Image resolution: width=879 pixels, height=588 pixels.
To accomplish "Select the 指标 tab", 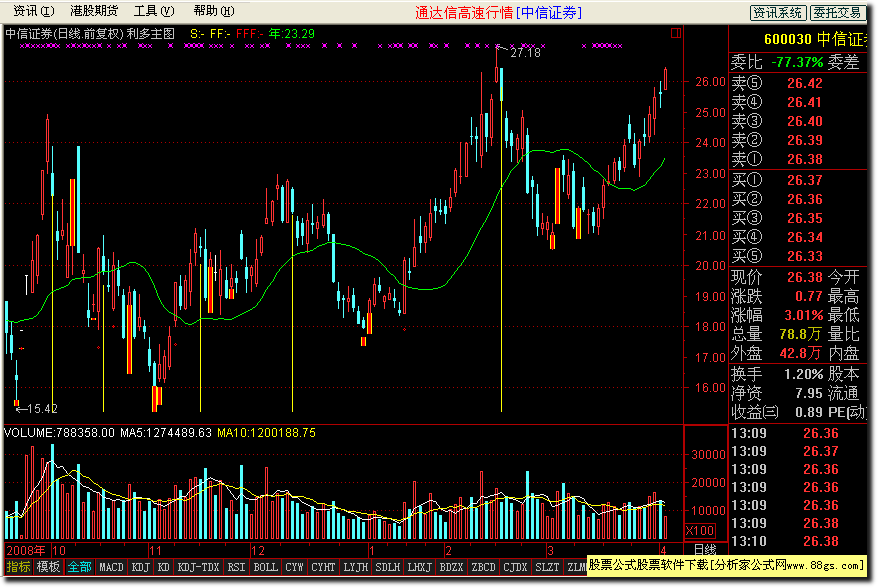I will [18, 567].
